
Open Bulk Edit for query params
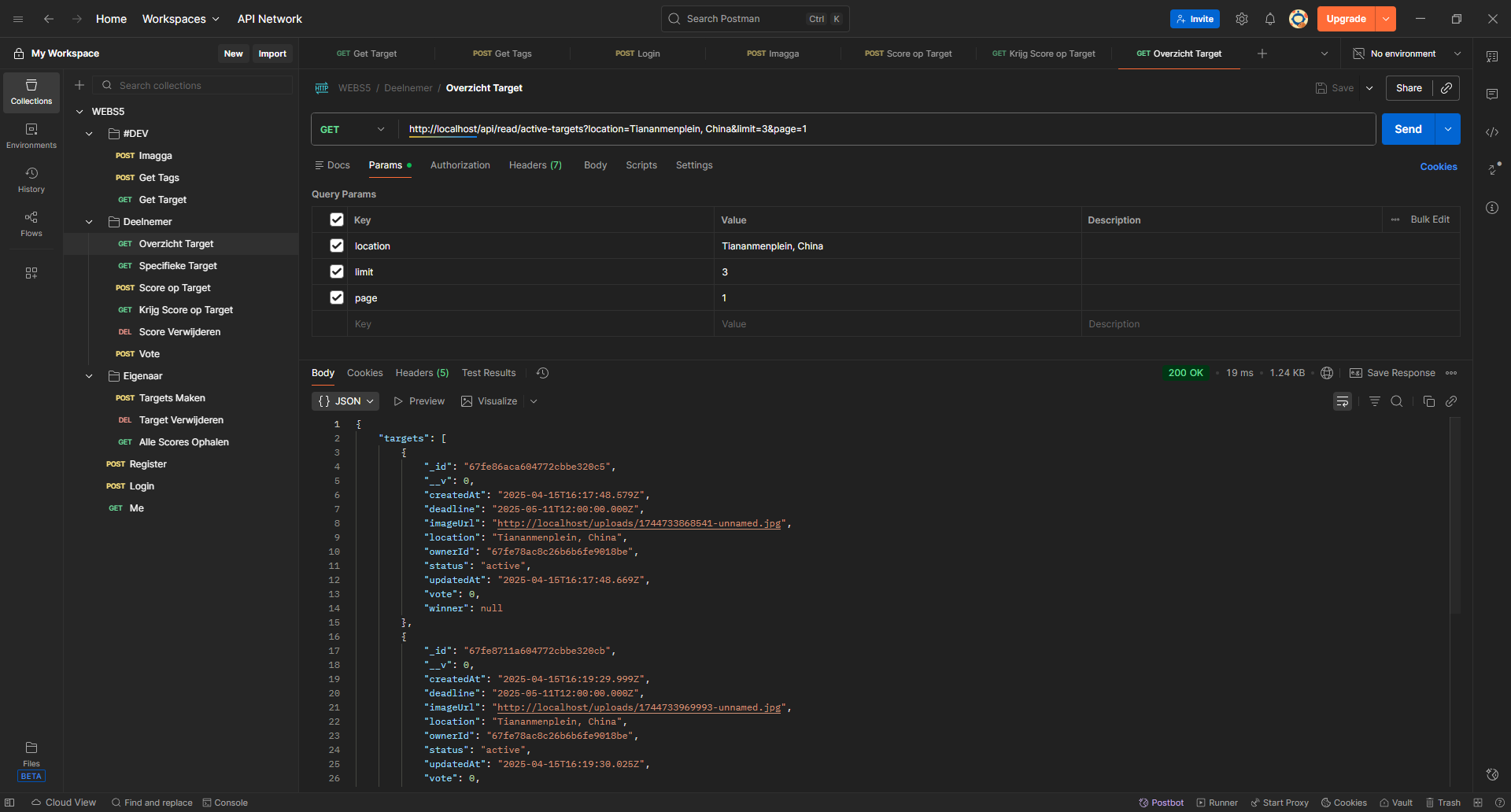click(x=1430, y=220)
